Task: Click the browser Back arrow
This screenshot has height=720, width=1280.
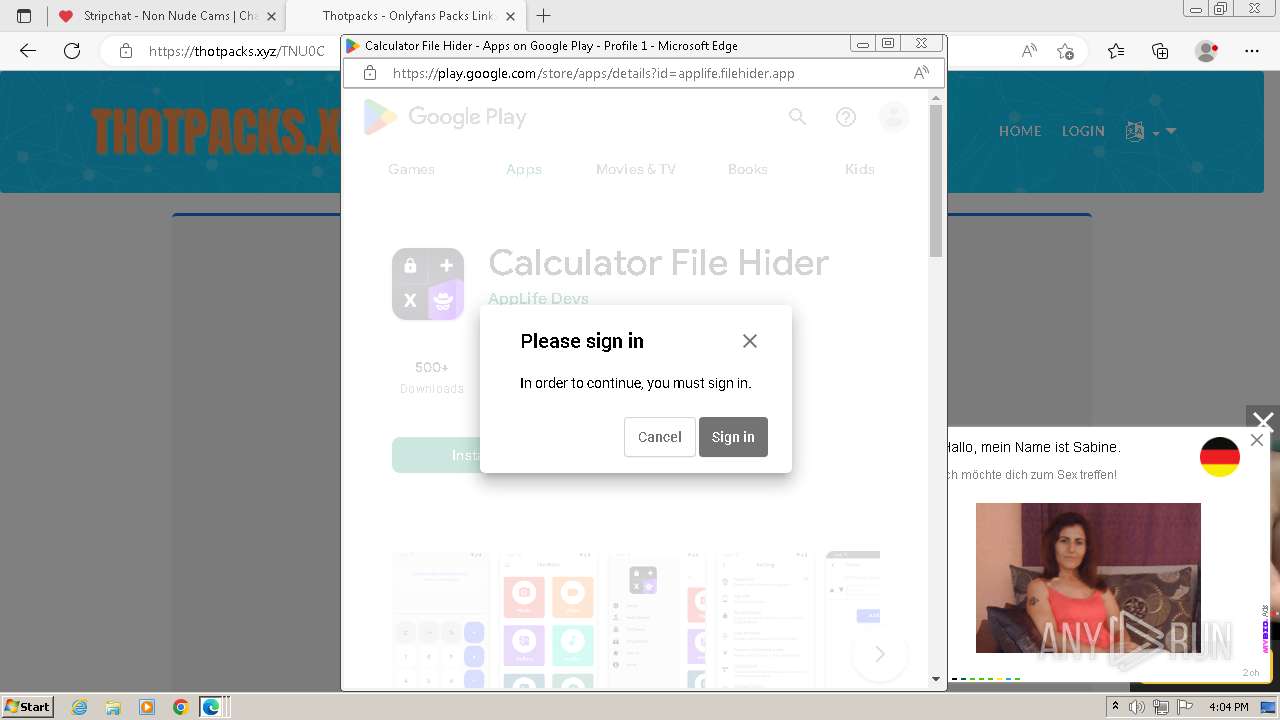Action: [28, 51]
